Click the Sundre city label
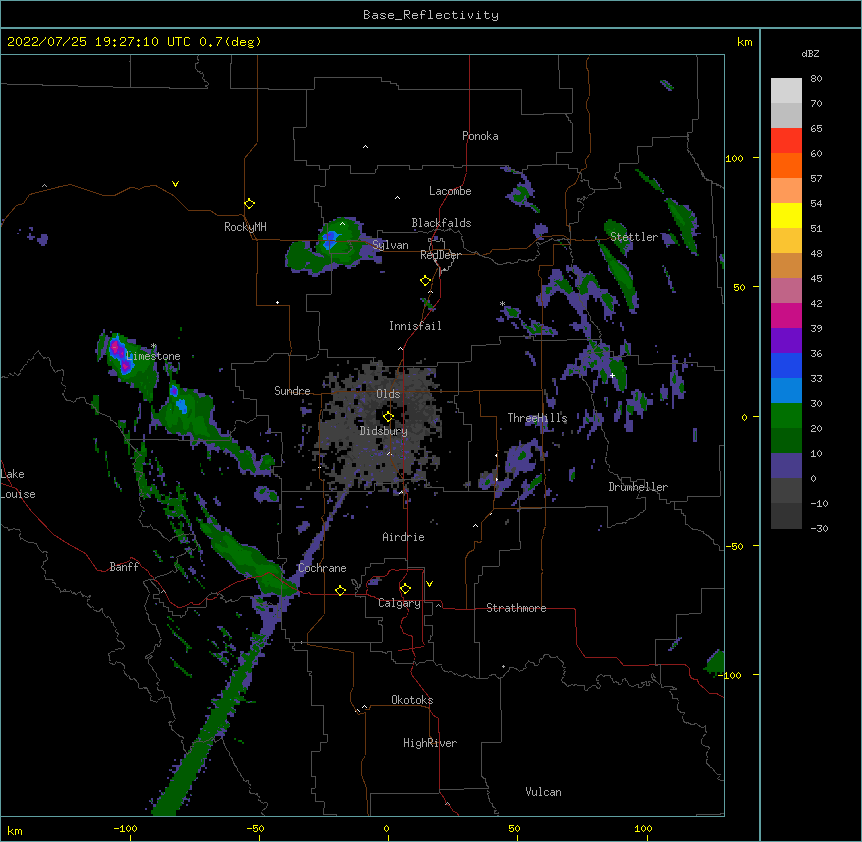This screenshot has width=862, height=842. [x=292, y=391]
